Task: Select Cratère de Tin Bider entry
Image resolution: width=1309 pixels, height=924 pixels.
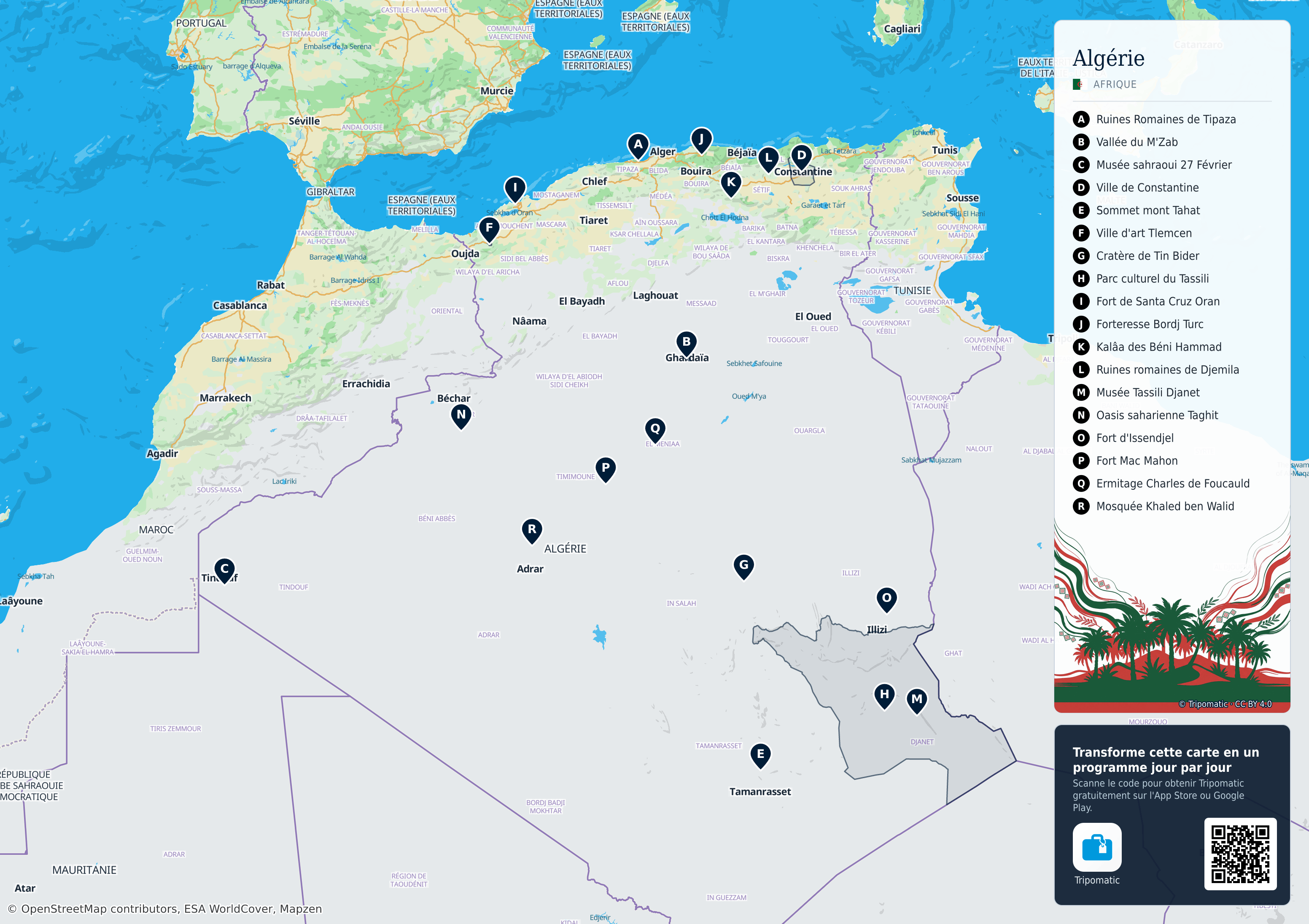Action: click(1136, 256)
